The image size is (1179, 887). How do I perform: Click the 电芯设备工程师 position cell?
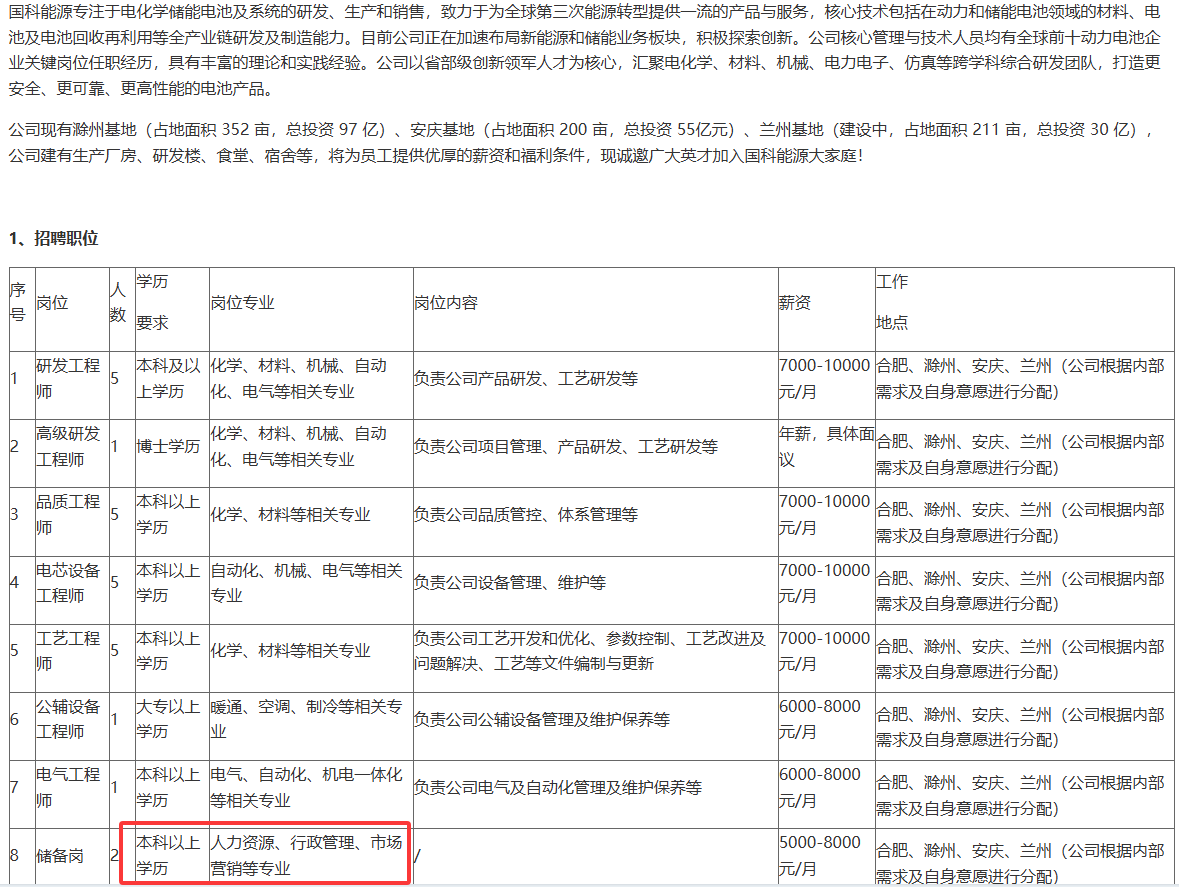(68, 583)
